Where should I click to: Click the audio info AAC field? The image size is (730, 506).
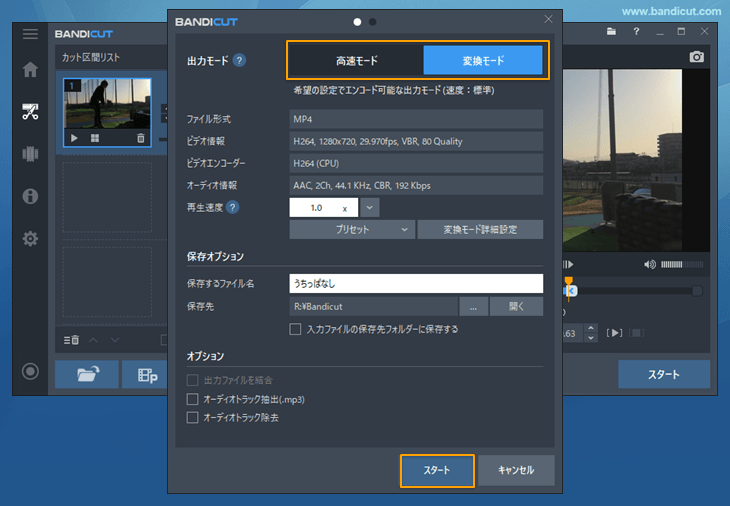tap(416, 185)
